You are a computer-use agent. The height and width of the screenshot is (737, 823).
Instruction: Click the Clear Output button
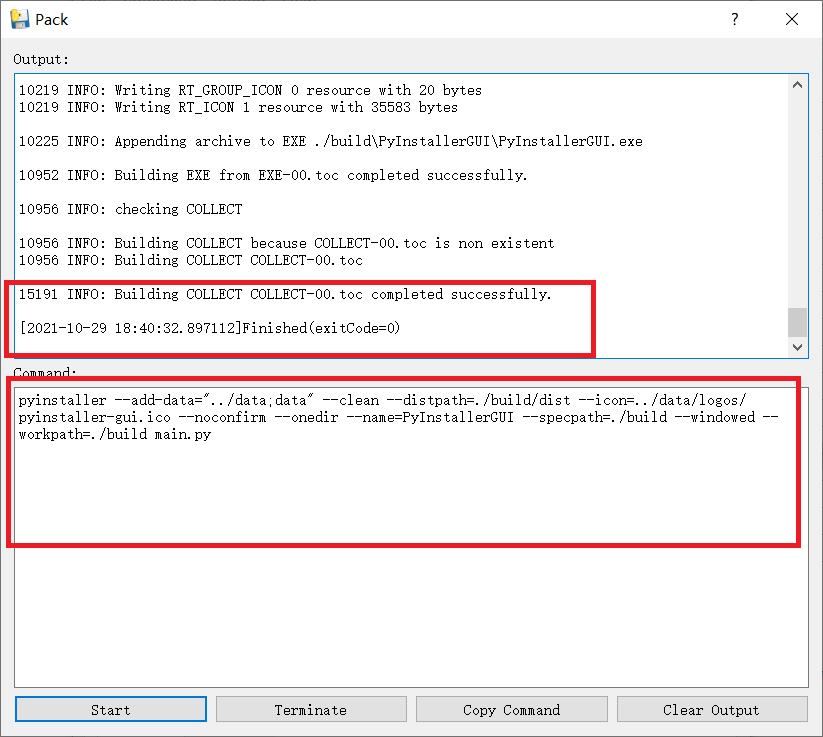[x=712, y=709]
